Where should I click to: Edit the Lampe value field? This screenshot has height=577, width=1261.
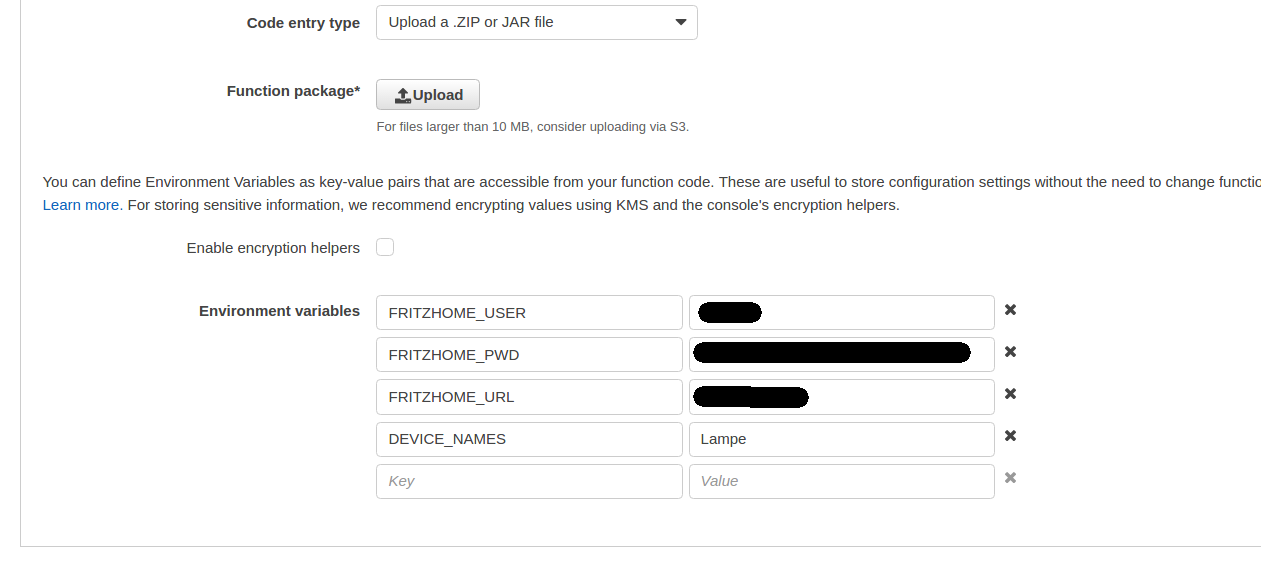point(841,439)
